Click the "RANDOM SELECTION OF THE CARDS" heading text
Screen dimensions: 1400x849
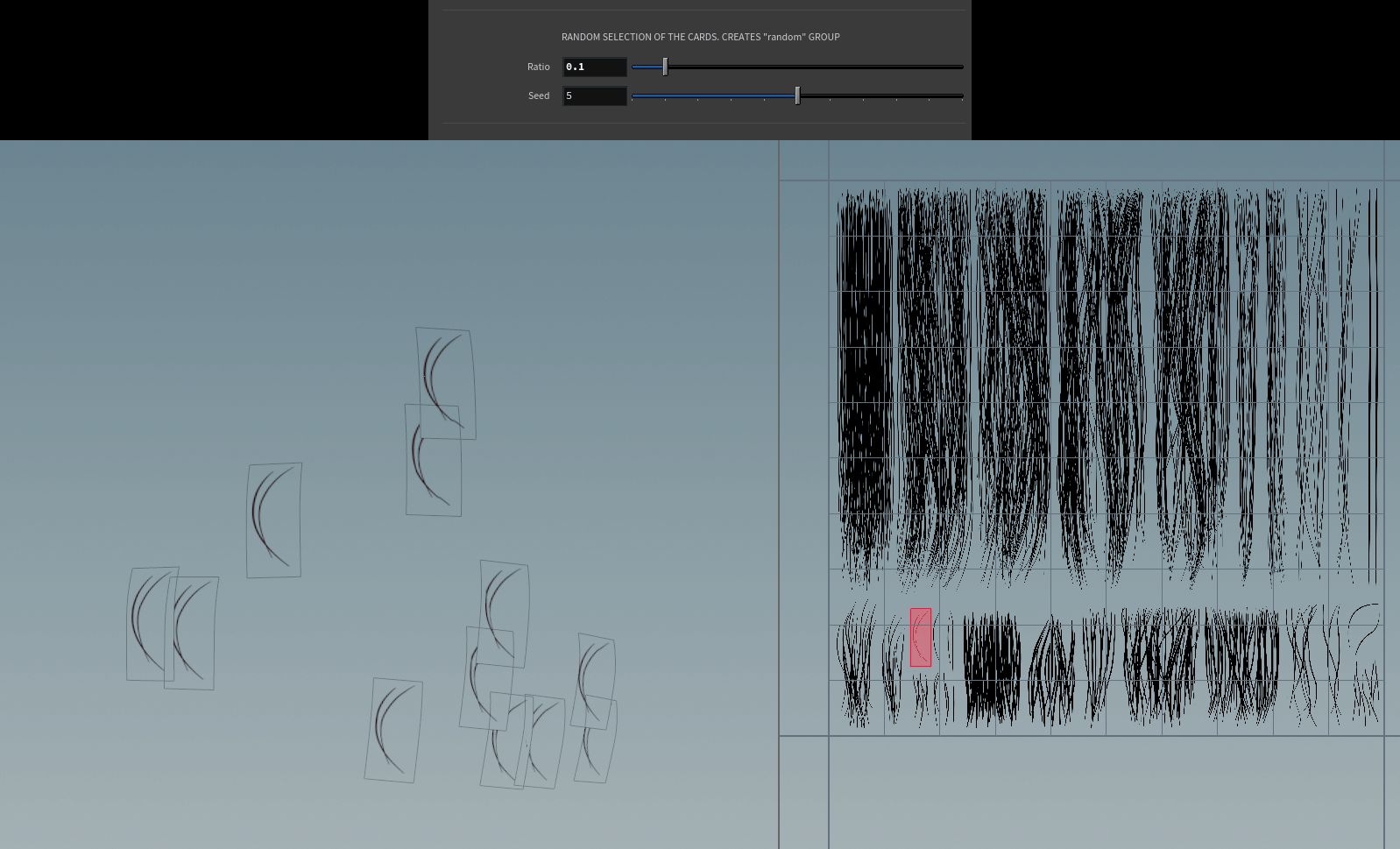click(x=639, y=37)
